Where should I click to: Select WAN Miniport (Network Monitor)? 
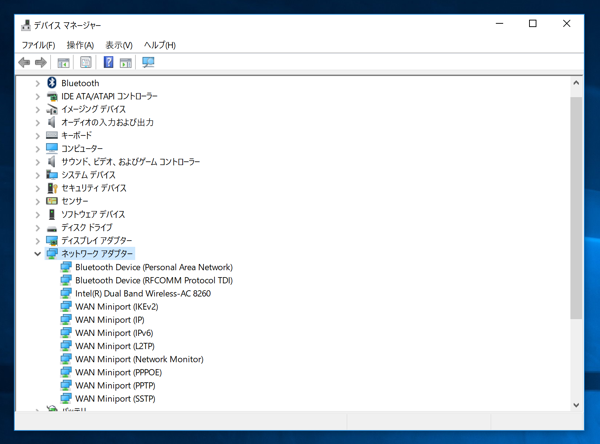(139, 359)
